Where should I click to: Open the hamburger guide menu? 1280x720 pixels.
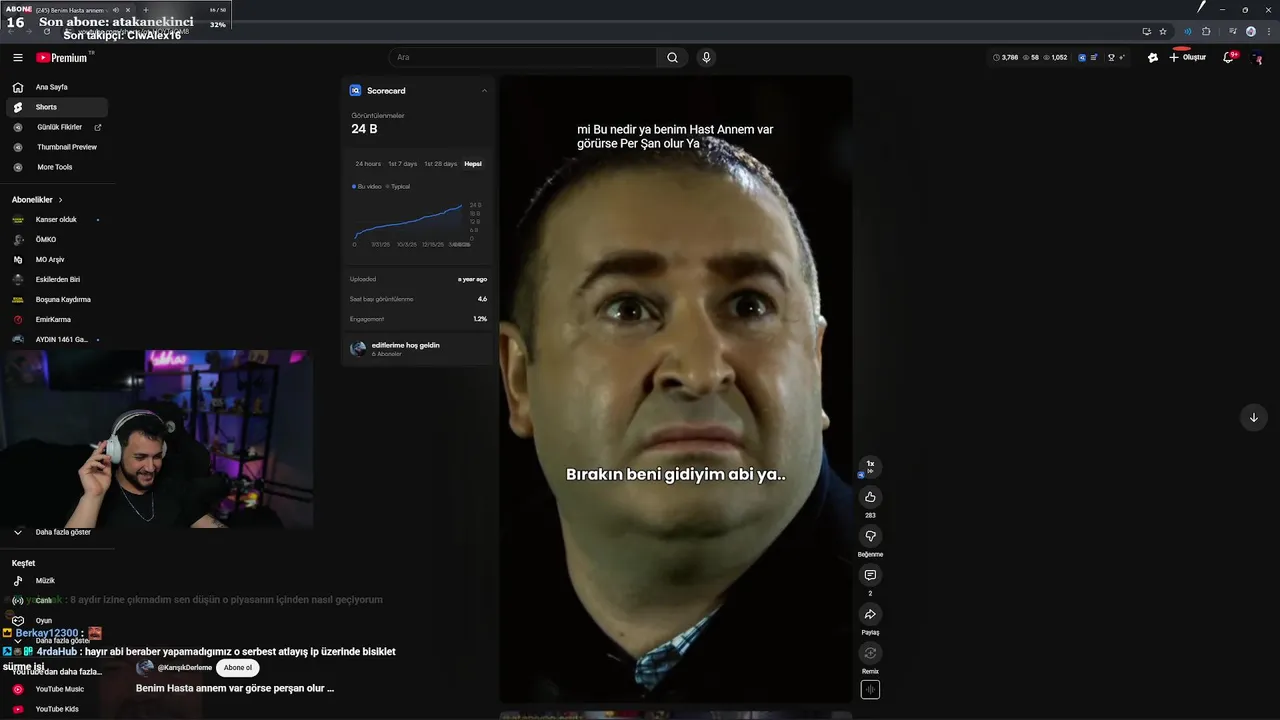point(17,58)
